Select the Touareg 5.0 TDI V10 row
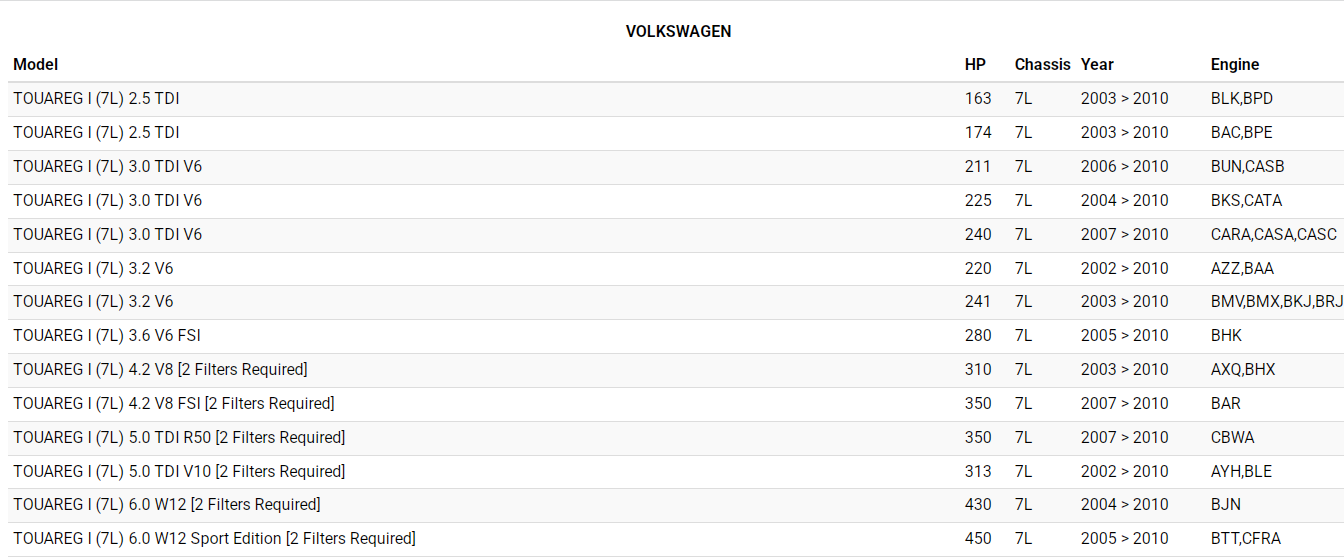Image resolution: width=1344 pixels, height=557 pixels. point(179,471)
